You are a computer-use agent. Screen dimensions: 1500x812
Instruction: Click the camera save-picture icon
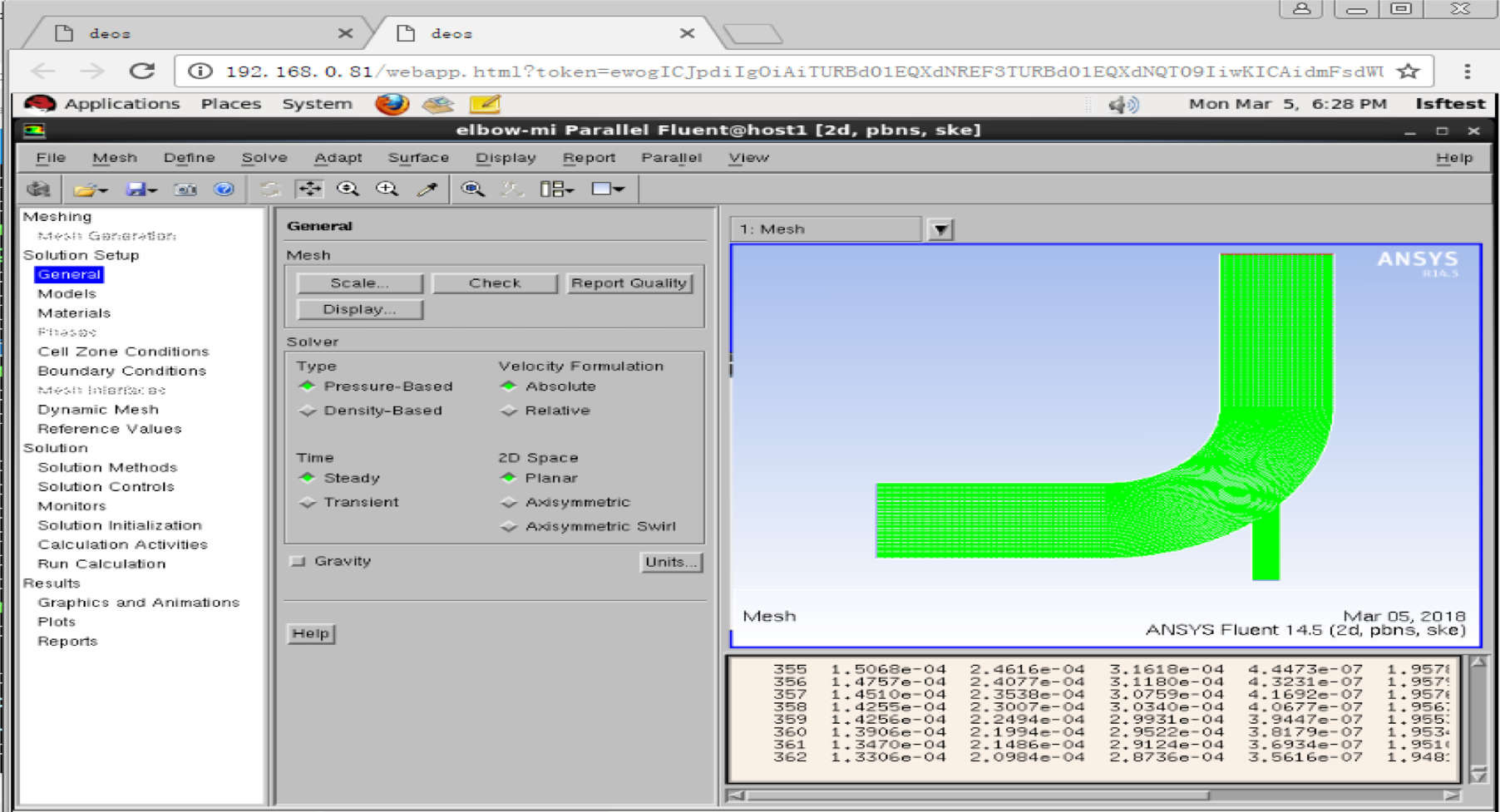click(x=185, y=189)
